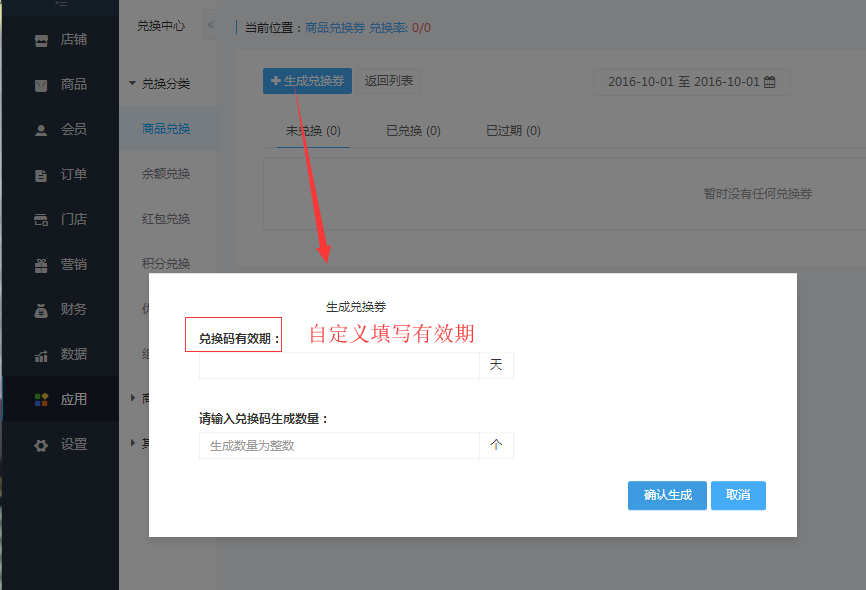The height and width of the screenshot is (590, 866).
Task: Click the 暂时没有任何兑换券 empty message
Action: tap(757, 194)
